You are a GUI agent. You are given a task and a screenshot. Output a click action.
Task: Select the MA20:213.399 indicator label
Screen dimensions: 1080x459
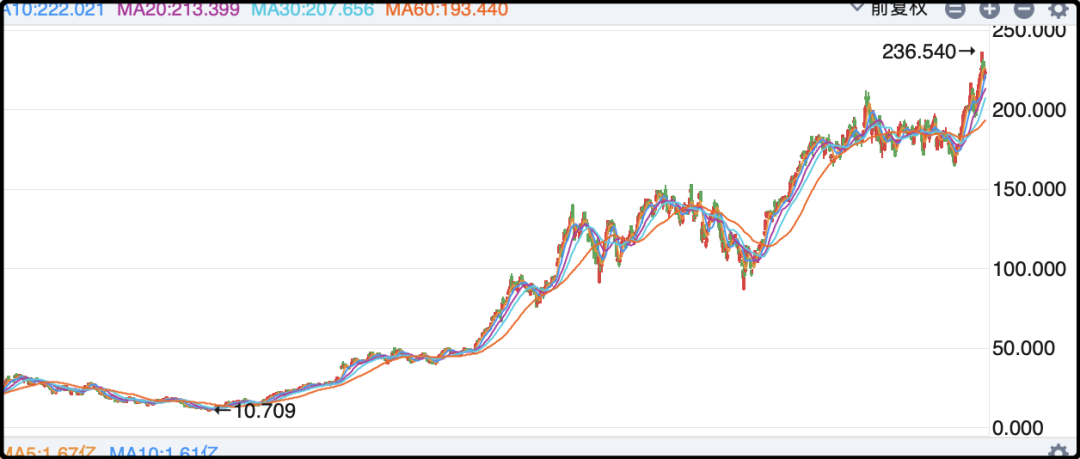[178, 10]
